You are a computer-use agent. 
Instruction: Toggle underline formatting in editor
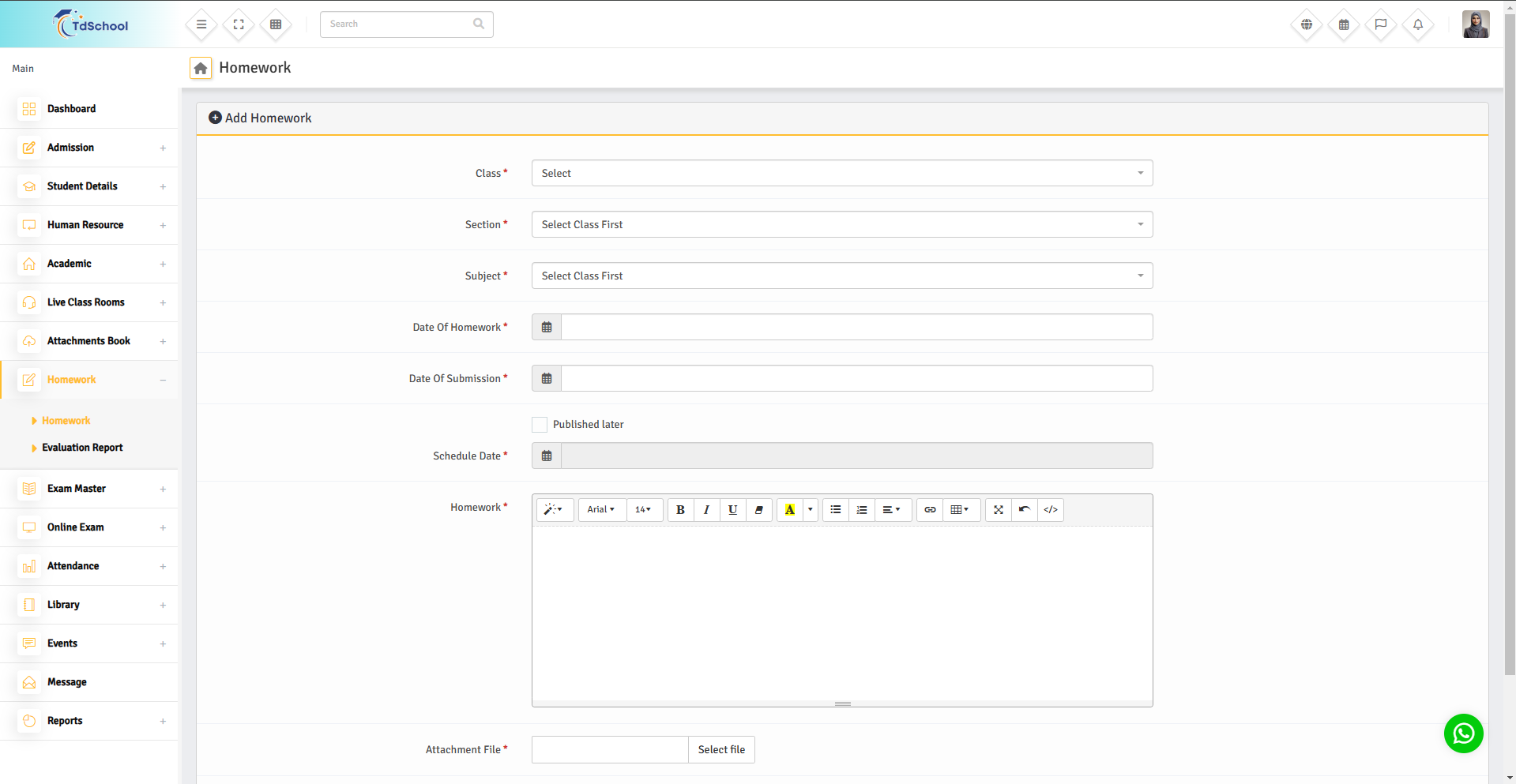(732, 510)
